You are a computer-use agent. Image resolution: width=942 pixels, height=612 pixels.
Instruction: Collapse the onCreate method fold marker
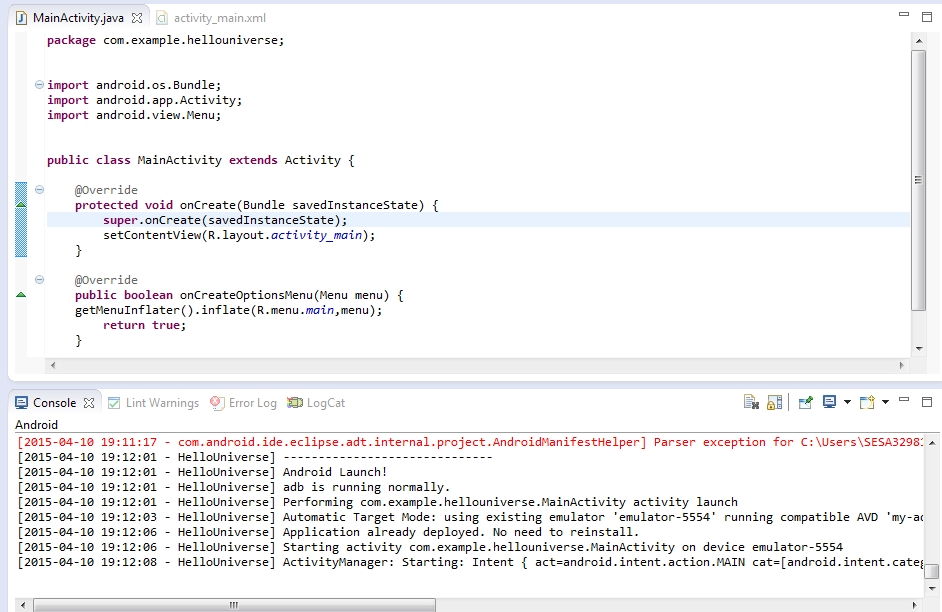pyautogui.click(x=39, y=190)
